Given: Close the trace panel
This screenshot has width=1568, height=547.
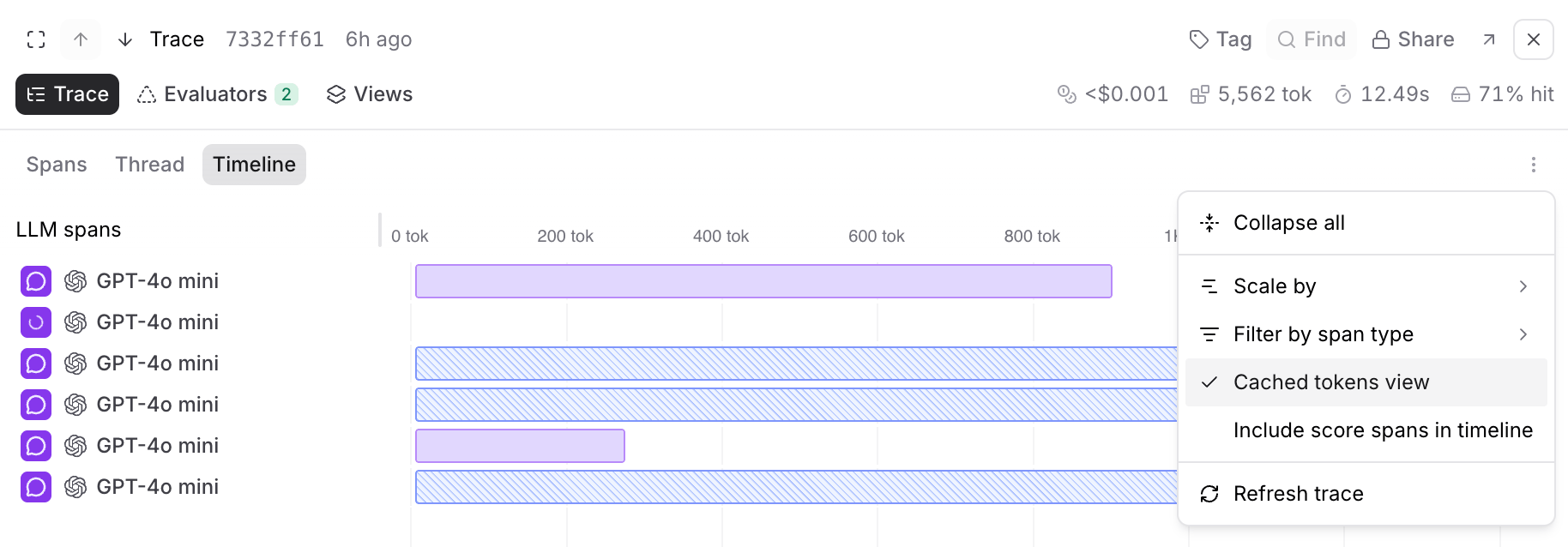Looking at the screenshot, I should coord(1534,39).
